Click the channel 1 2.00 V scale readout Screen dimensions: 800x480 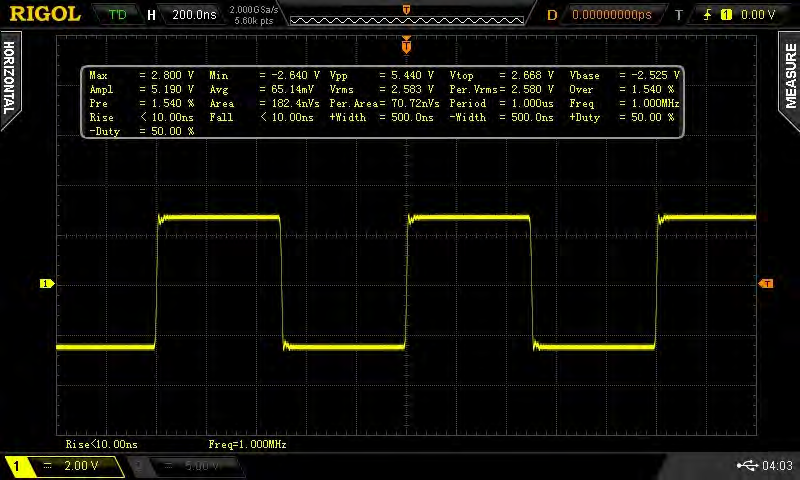click(81, 466)
